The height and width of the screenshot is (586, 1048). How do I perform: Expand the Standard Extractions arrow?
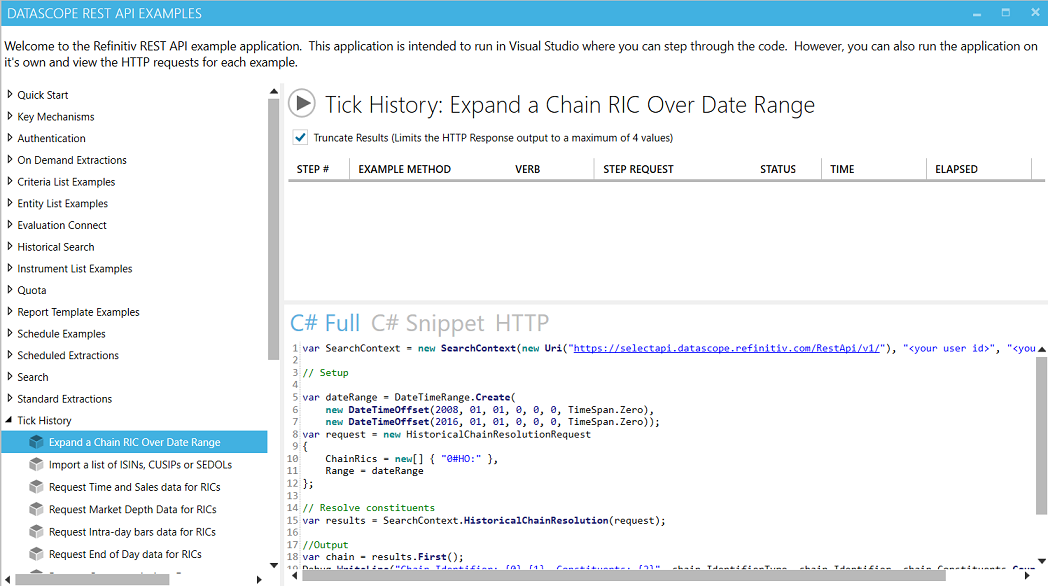(x=10, y=399)
